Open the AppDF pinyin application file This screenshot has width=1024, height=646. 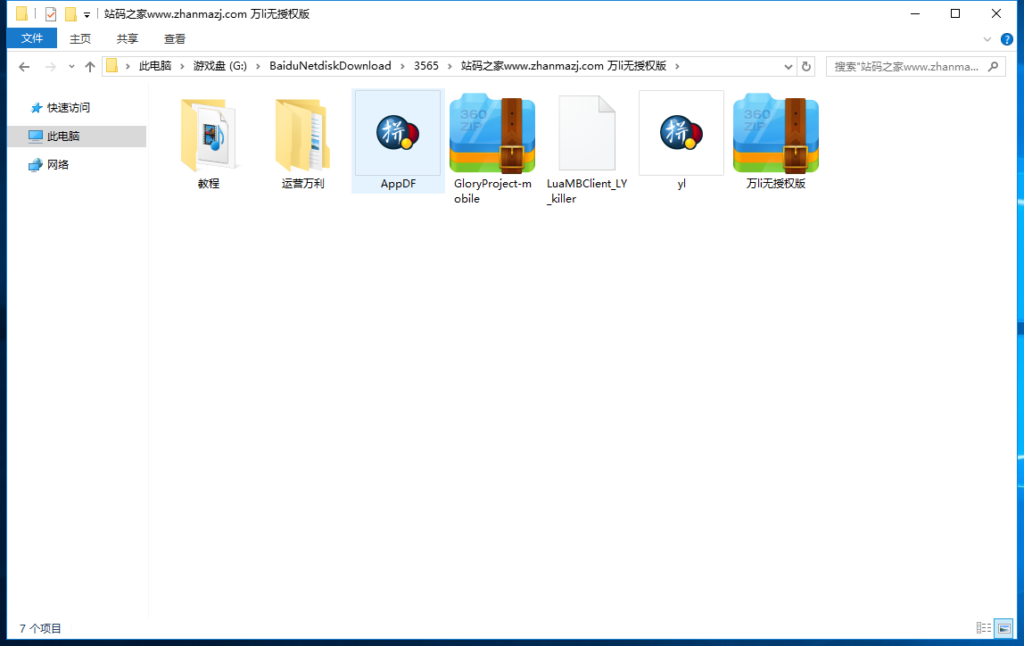pyautogui.click(x=397, y=132)
